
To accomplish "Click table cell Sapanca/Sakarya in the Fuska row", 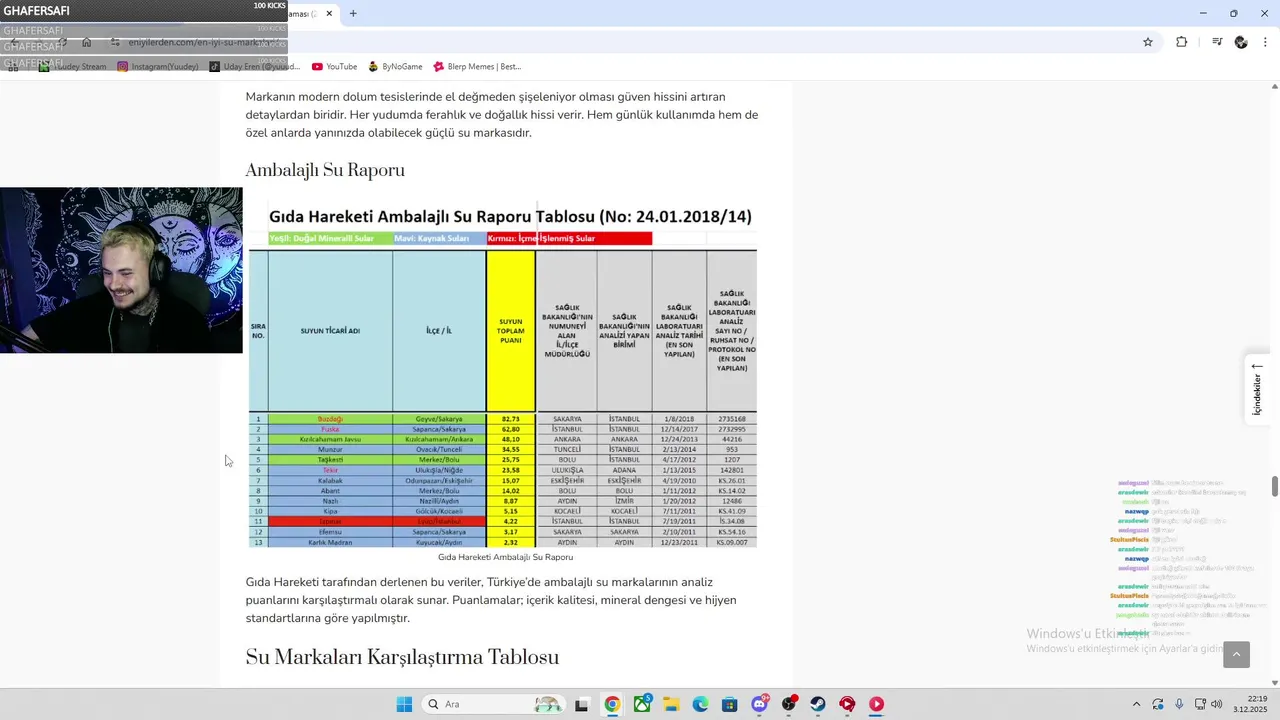I will [439, 429].
